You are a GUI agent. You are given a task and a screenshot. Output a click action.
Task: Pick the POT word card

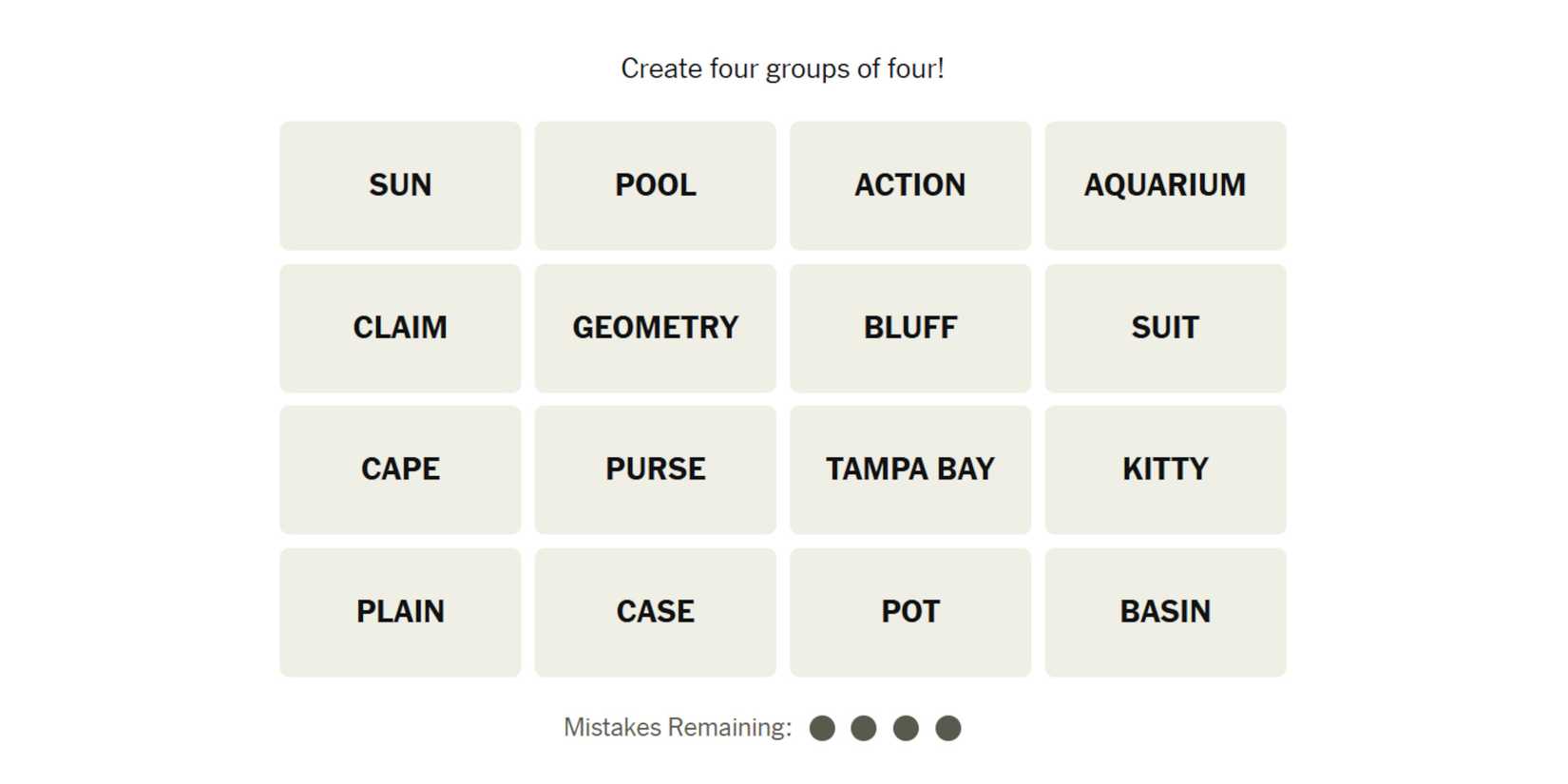coord(909,612)
